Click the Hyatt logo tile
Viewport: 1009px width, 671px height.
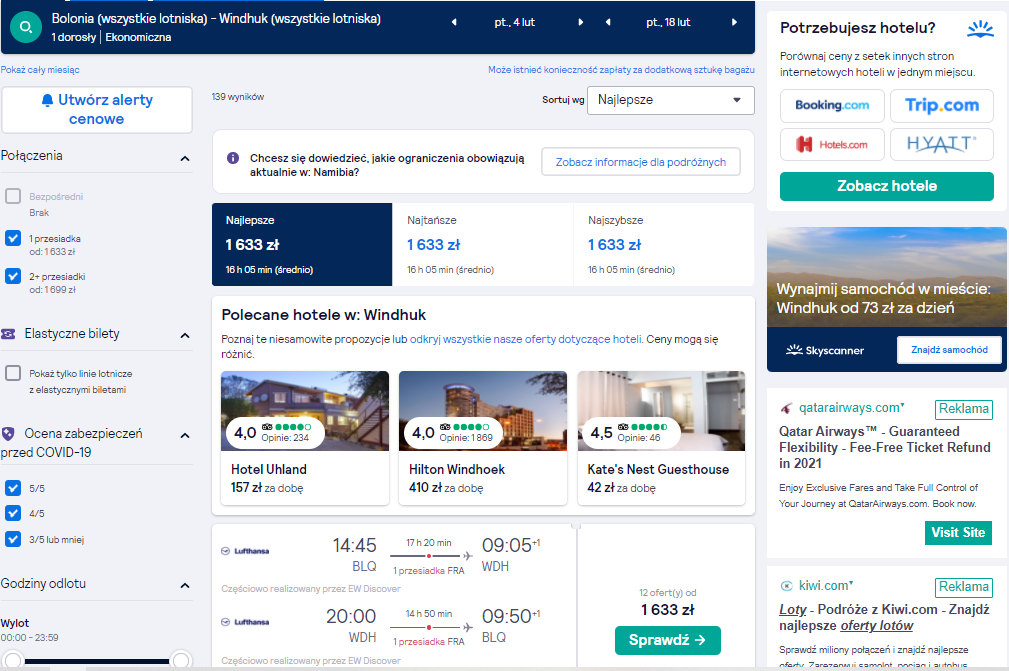click(941, 145)
